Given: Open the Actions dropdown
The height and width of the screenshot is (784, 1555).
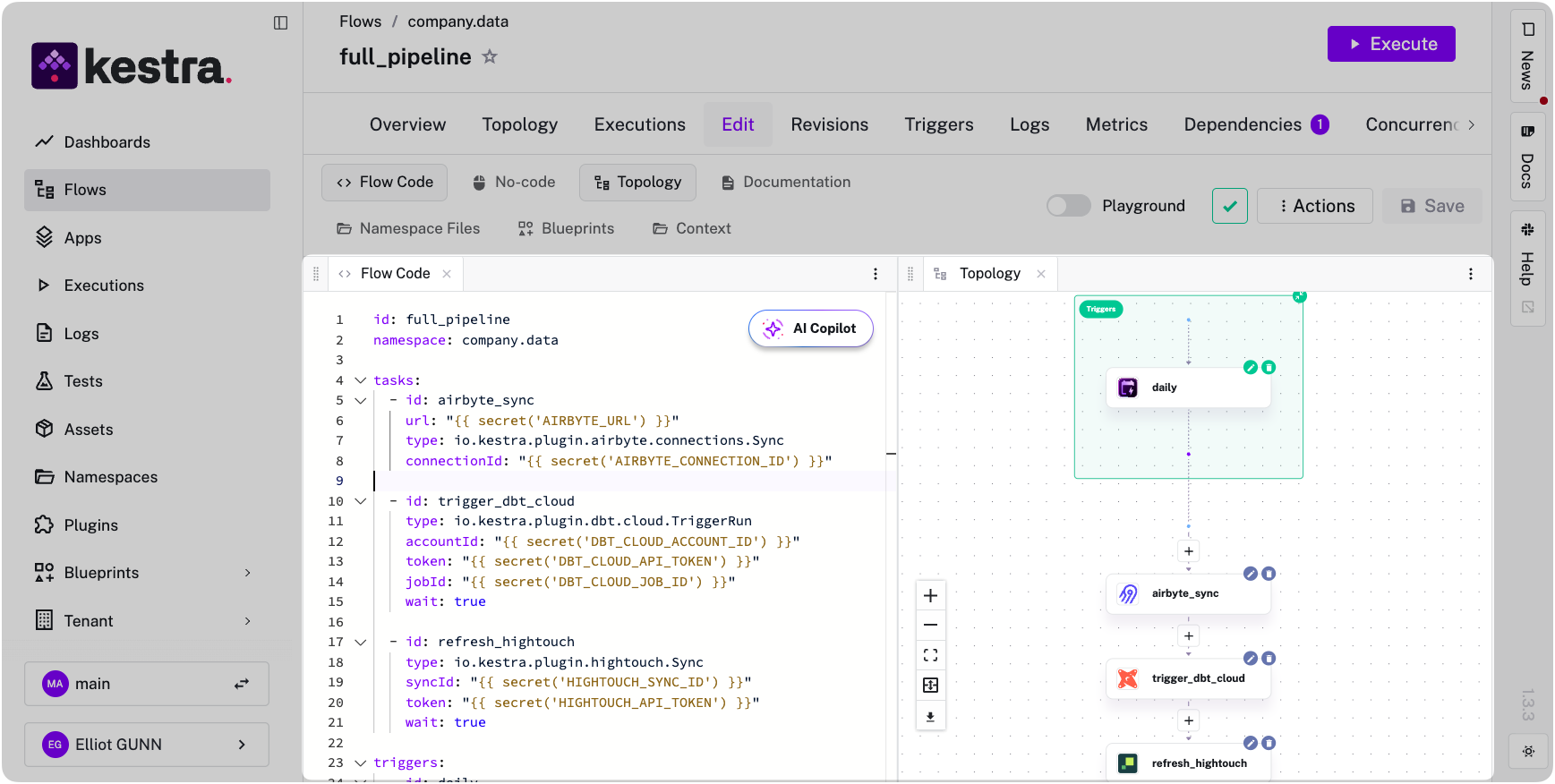Looking at the screenshot, I should coord(1315,206).
